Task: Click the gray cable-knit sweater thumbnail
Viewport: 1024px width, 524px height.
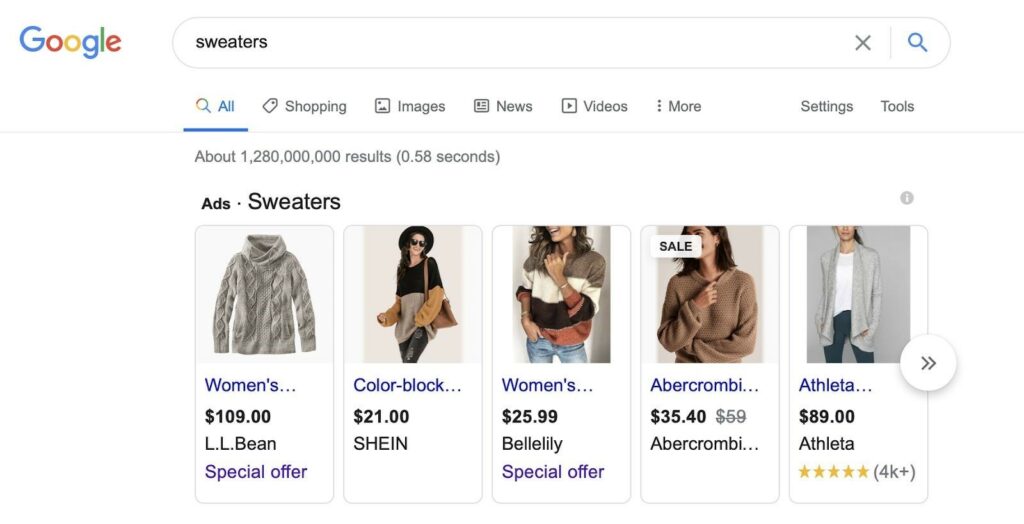Action: point(264,294)
